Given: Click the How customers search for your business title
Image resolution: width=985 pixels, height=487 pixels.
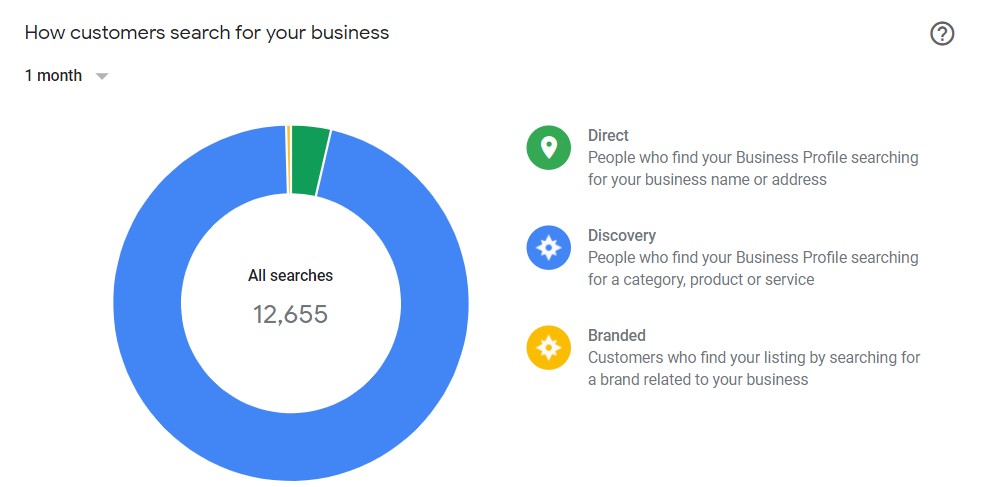Looking at the screenshot, I should 207,33.
